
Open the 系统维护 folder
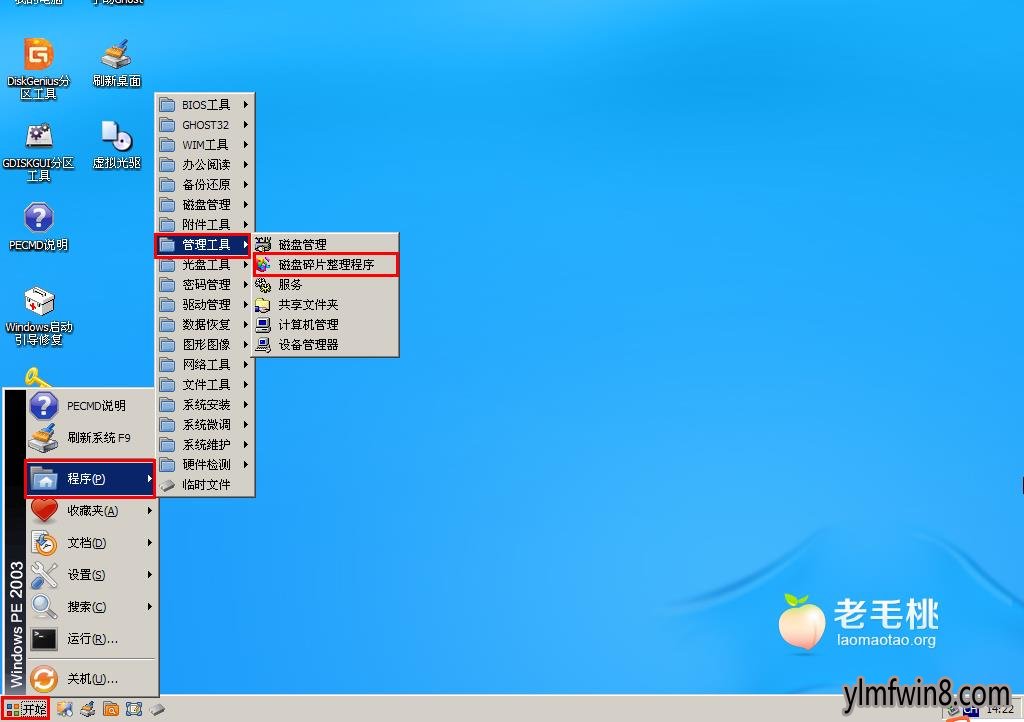[204, 445]
